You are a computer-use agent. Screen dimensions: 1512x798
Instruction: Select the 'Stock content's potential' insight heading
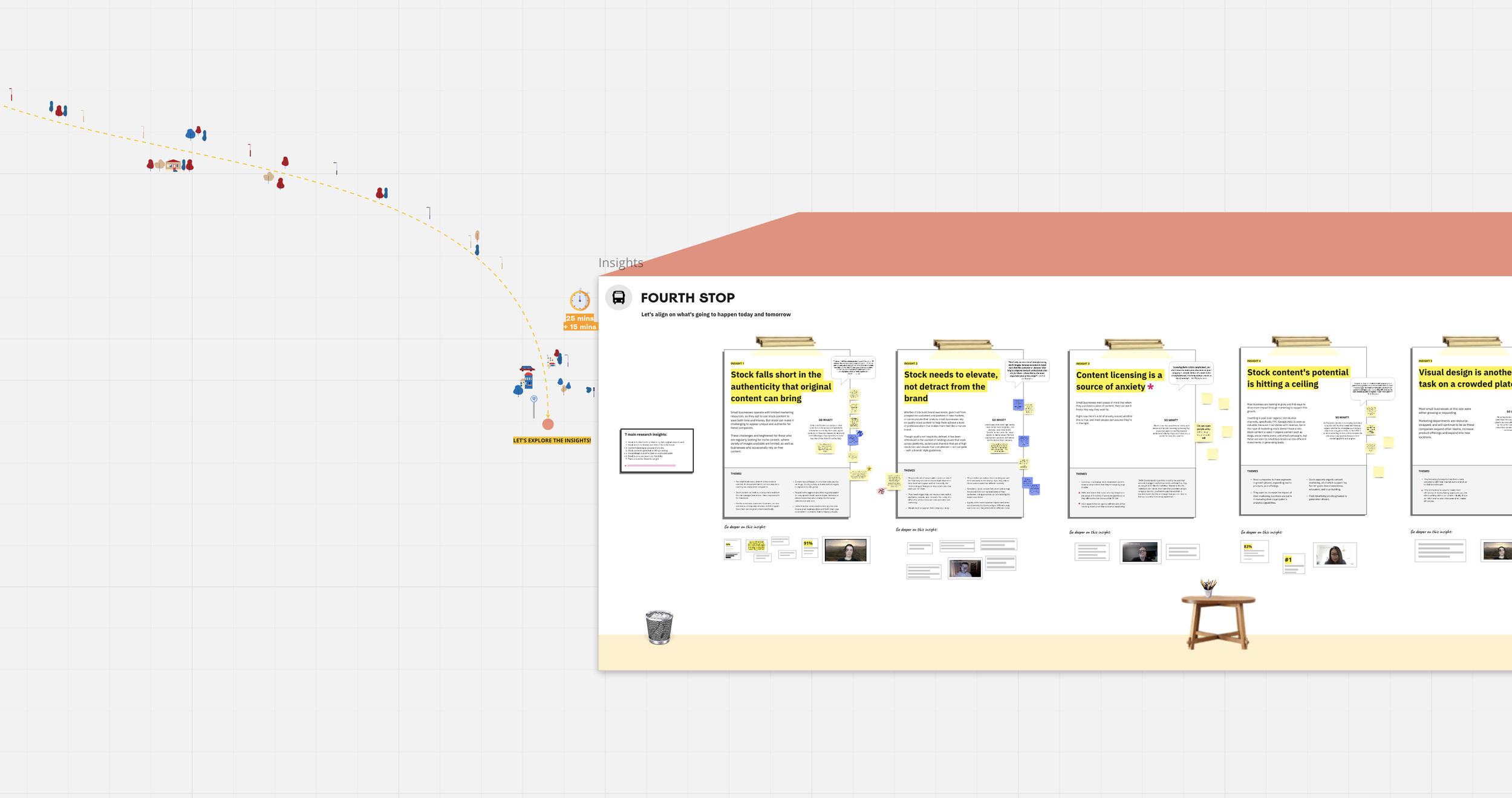[1297, 378]
